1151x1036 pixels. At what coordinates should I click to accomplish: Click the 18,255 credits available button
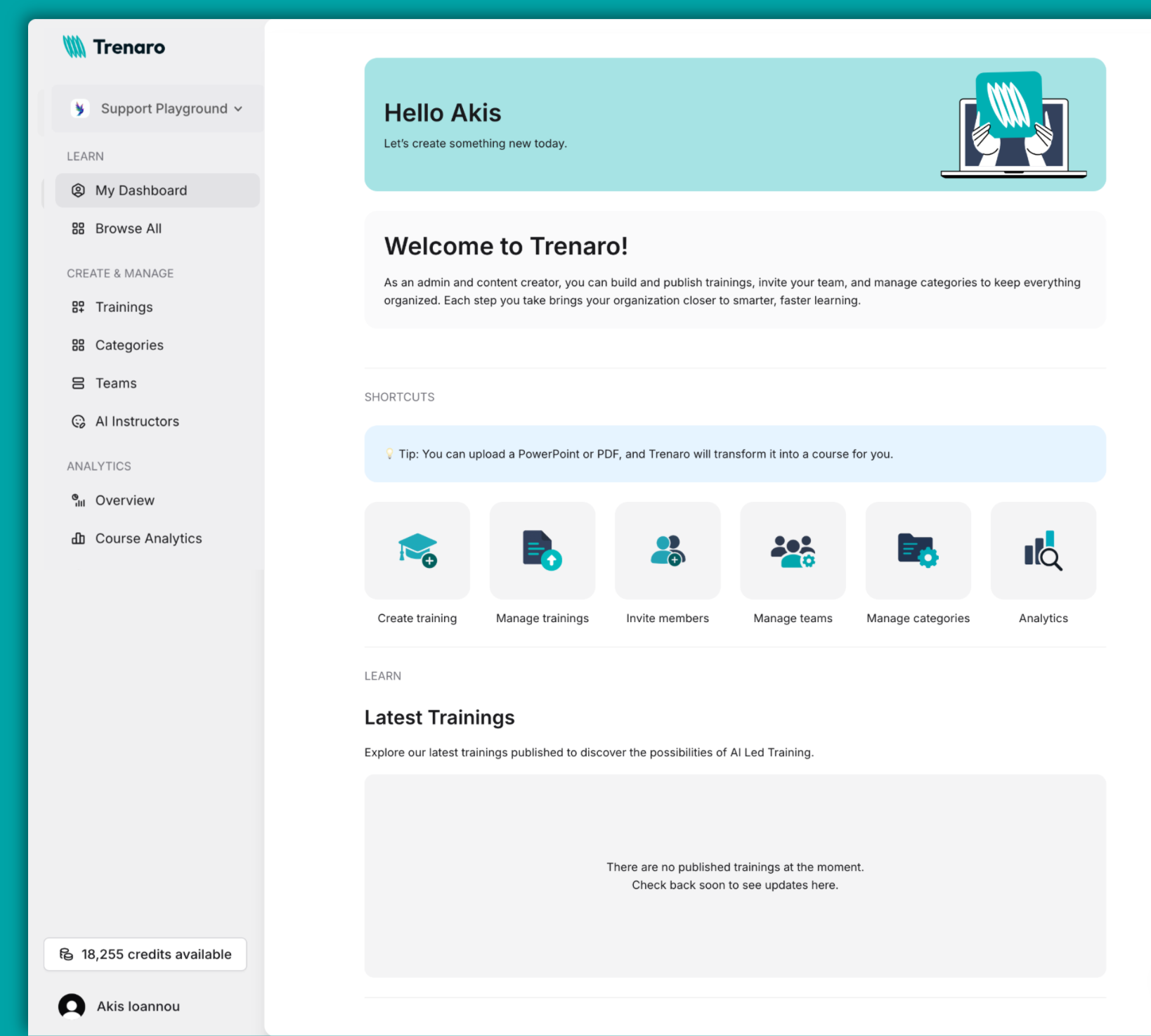click(x=145, y=954)
